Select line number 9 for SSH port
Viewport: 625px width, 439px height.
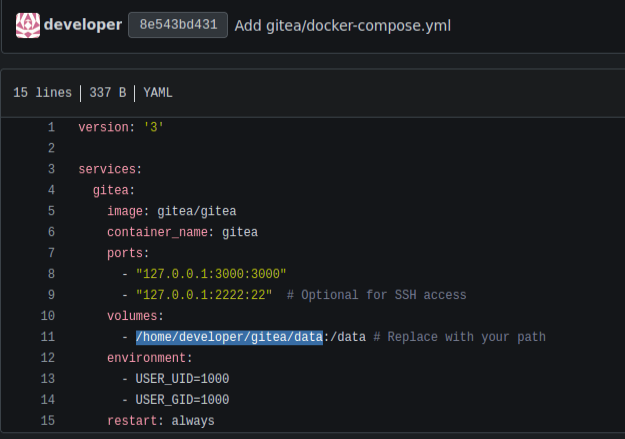50,295
